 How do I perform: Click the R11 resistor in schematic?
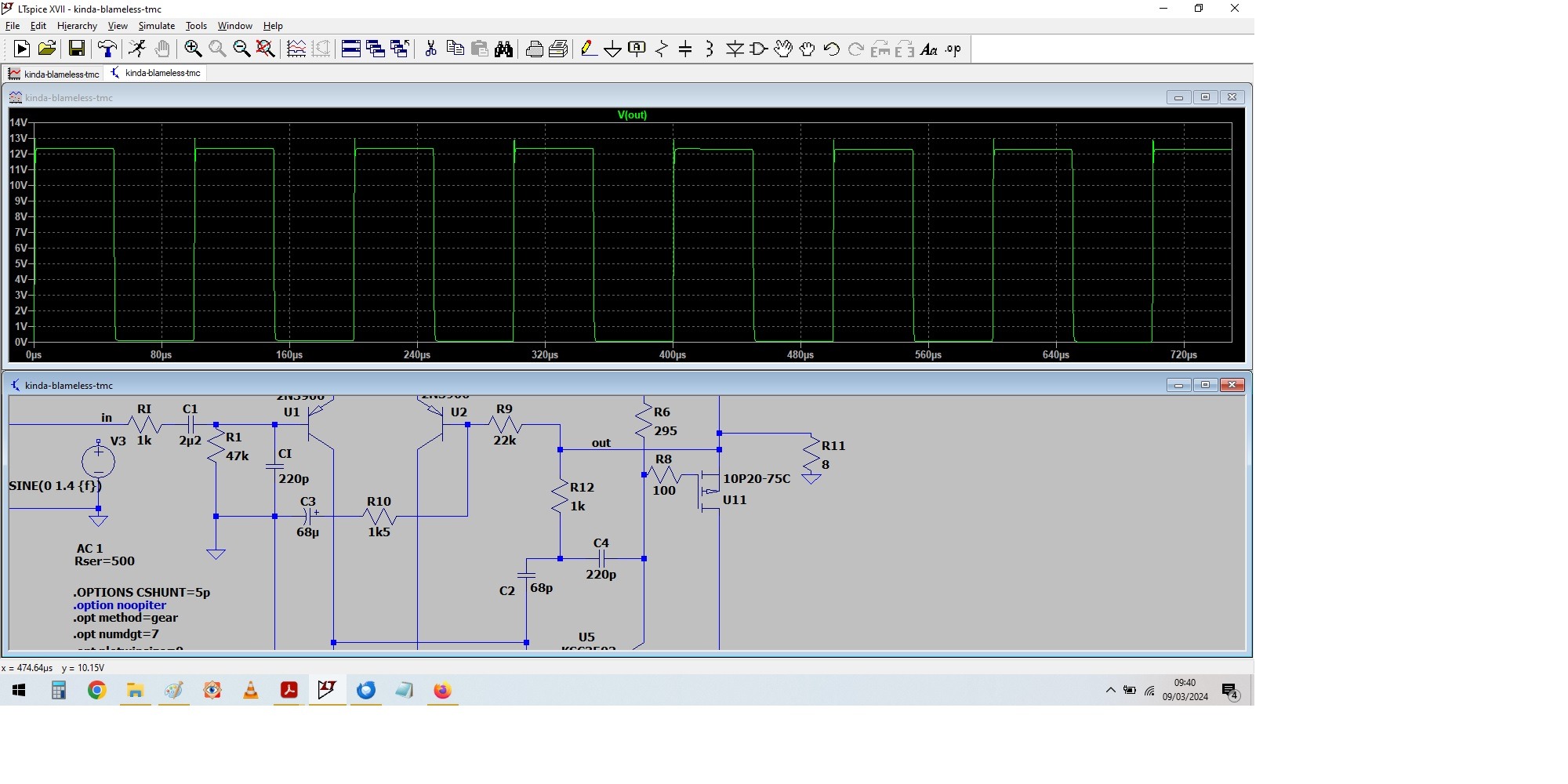click(812, 455)
